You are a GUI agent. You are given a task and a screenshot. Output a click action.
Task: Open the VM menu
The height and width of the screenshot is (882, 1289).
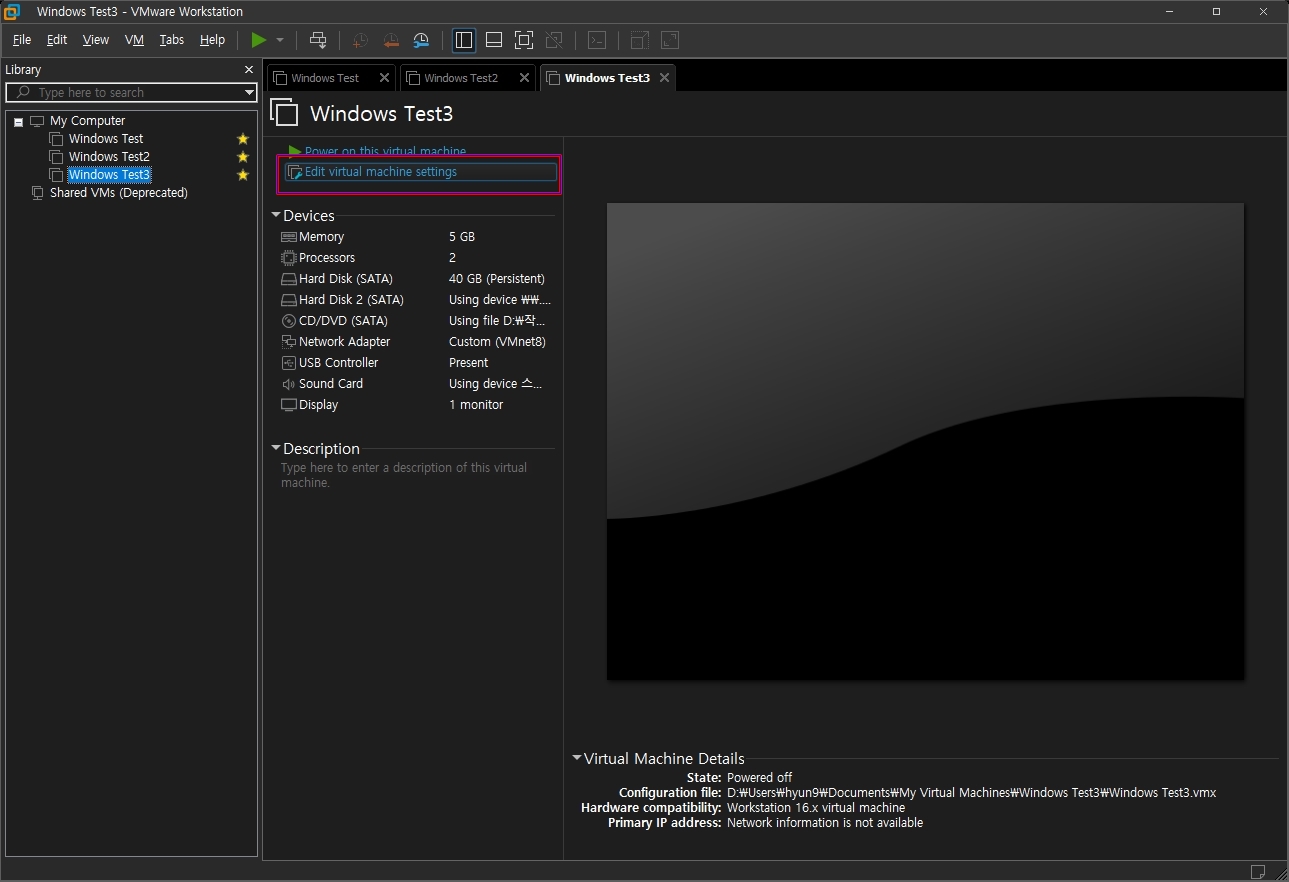[134, 40]
